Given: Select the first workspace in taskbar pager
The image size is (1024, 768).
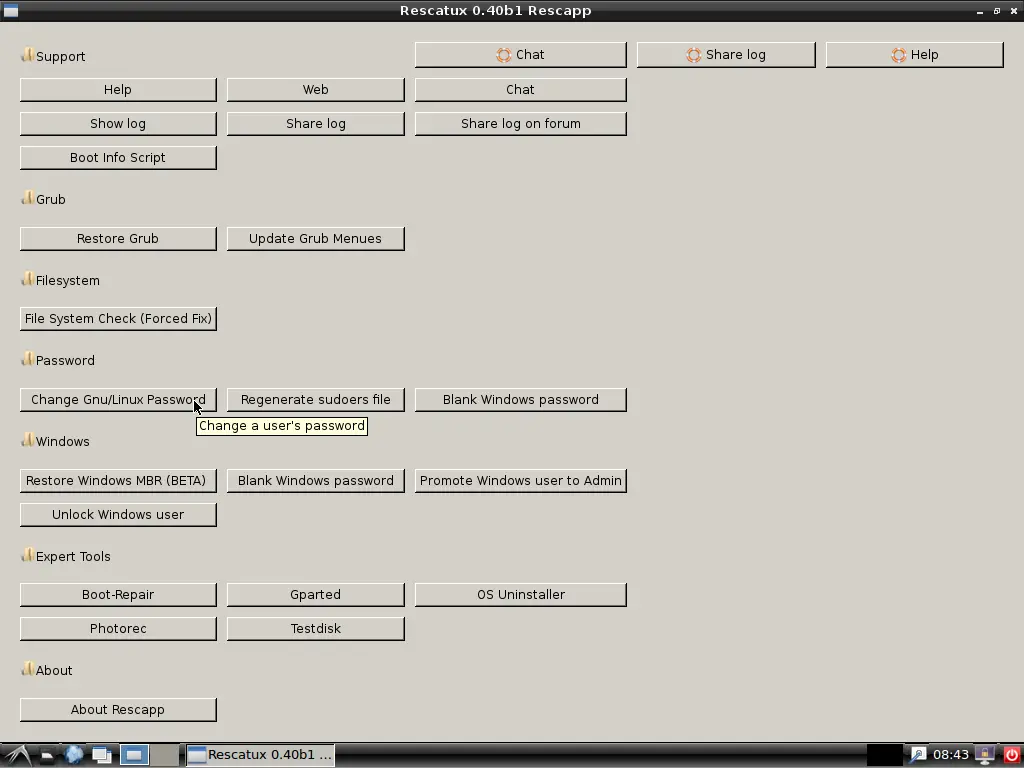Looking at the screenshot, I should point(134,755).
